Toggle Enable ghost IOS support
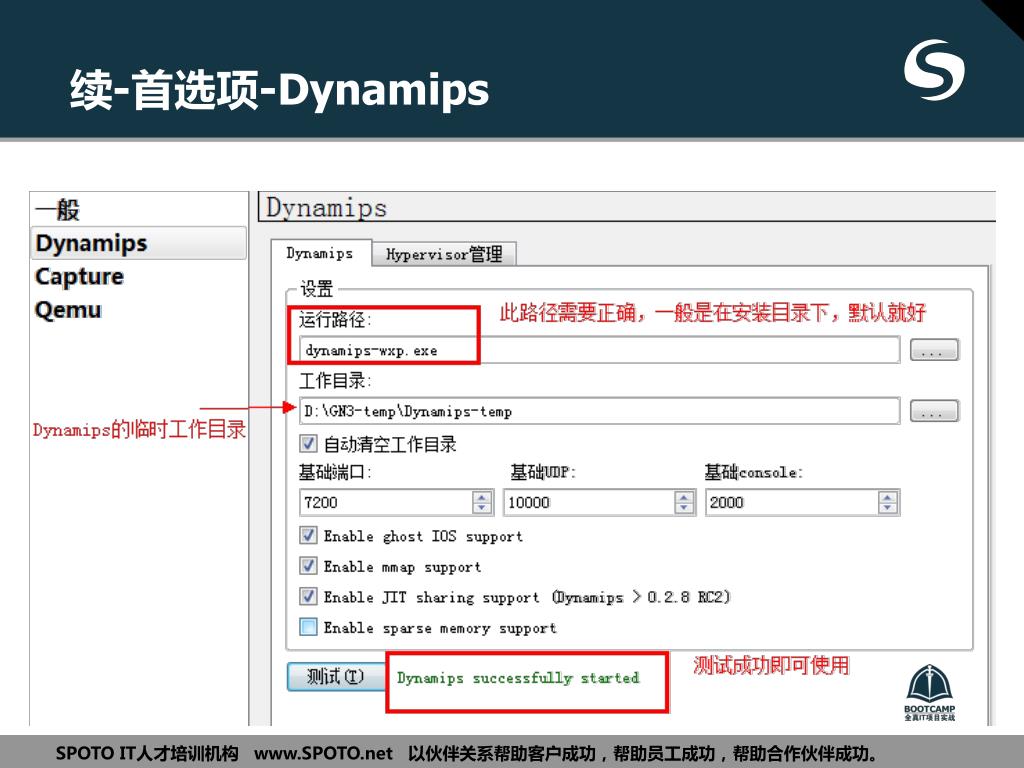The height and width of the screenshot is (768, 1024). tap(308, 536)
